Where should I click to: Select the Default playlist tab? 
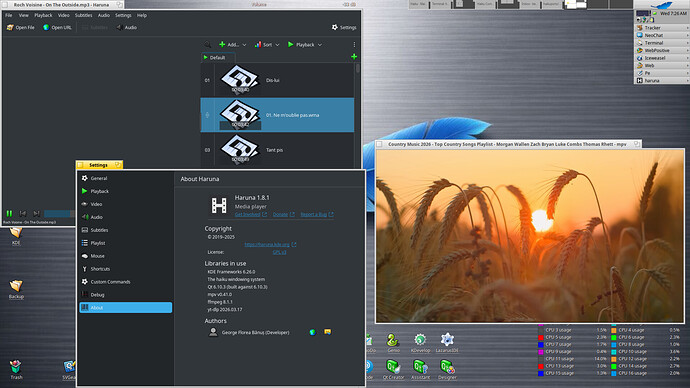(218, 58)
